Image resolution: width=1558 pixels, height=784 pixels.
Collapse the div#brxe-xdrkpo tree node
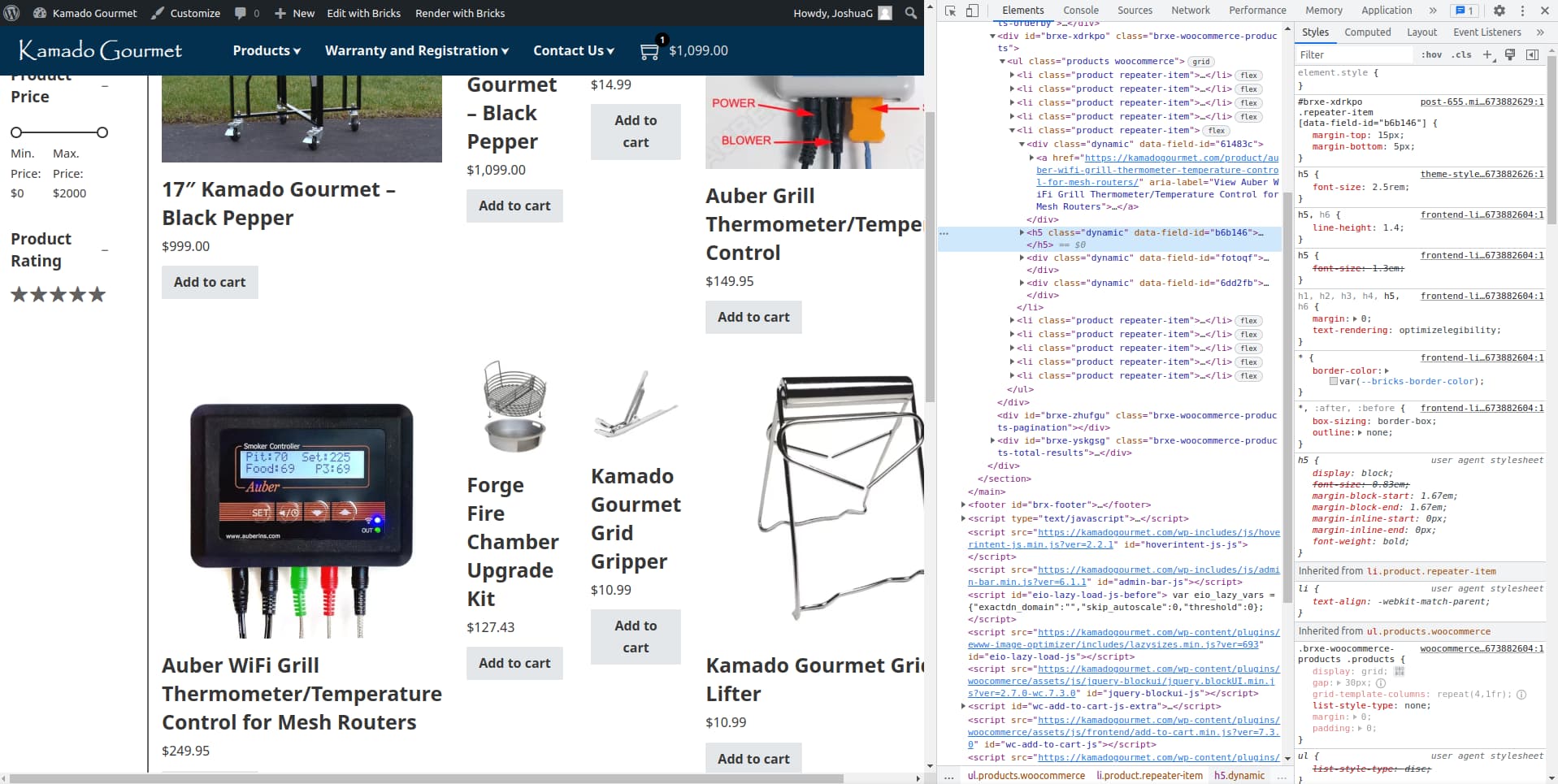pyautogui.click(x=992, y=37)
